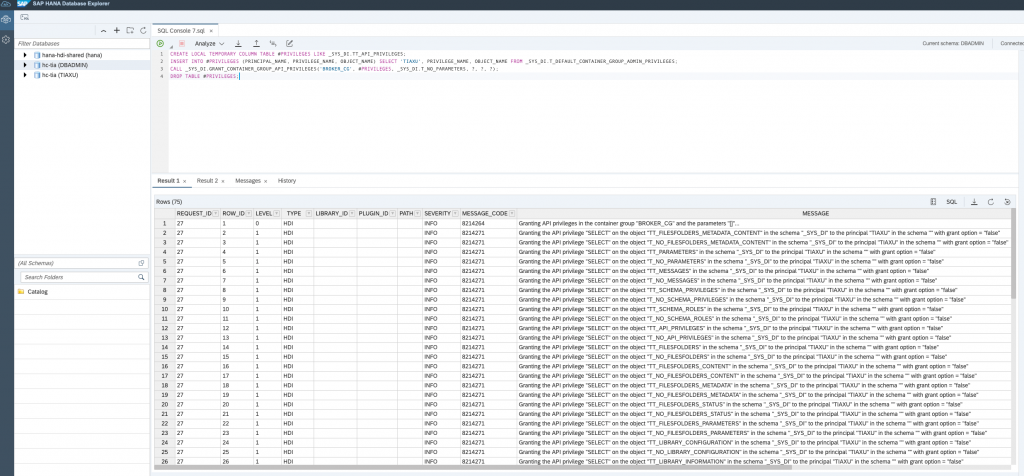Open the ROW_ID column filter dropdown
This screenshot has height=476, width=1024.
248,214
